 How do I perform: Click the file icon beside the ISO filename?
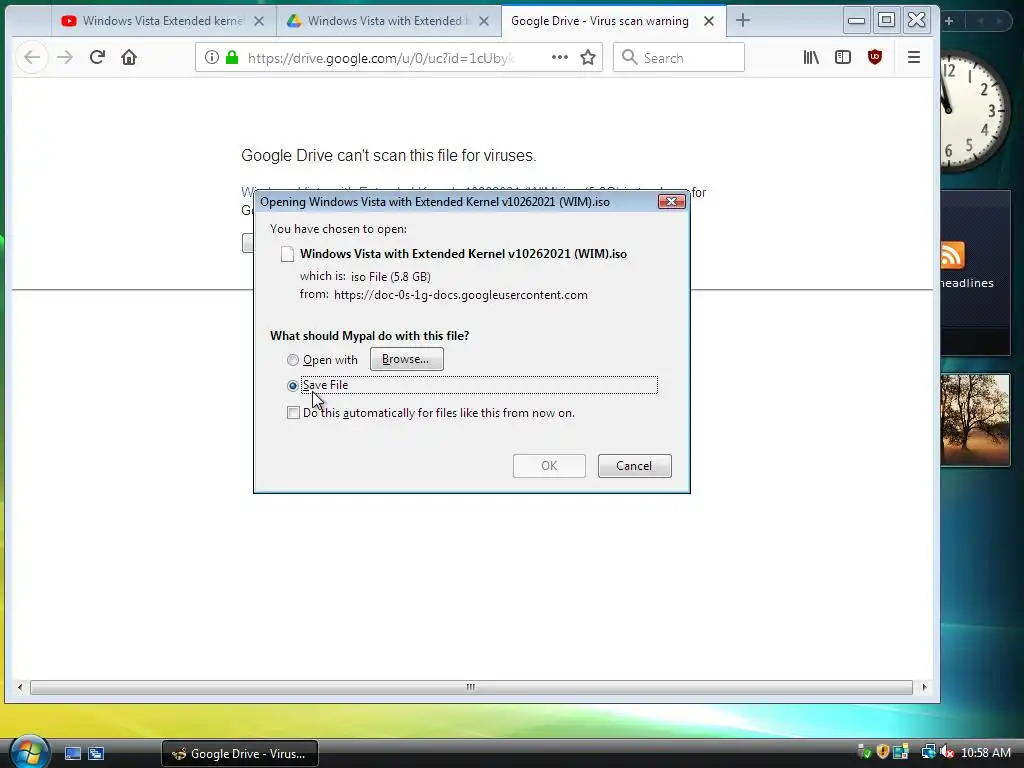[x=287, y=254]
